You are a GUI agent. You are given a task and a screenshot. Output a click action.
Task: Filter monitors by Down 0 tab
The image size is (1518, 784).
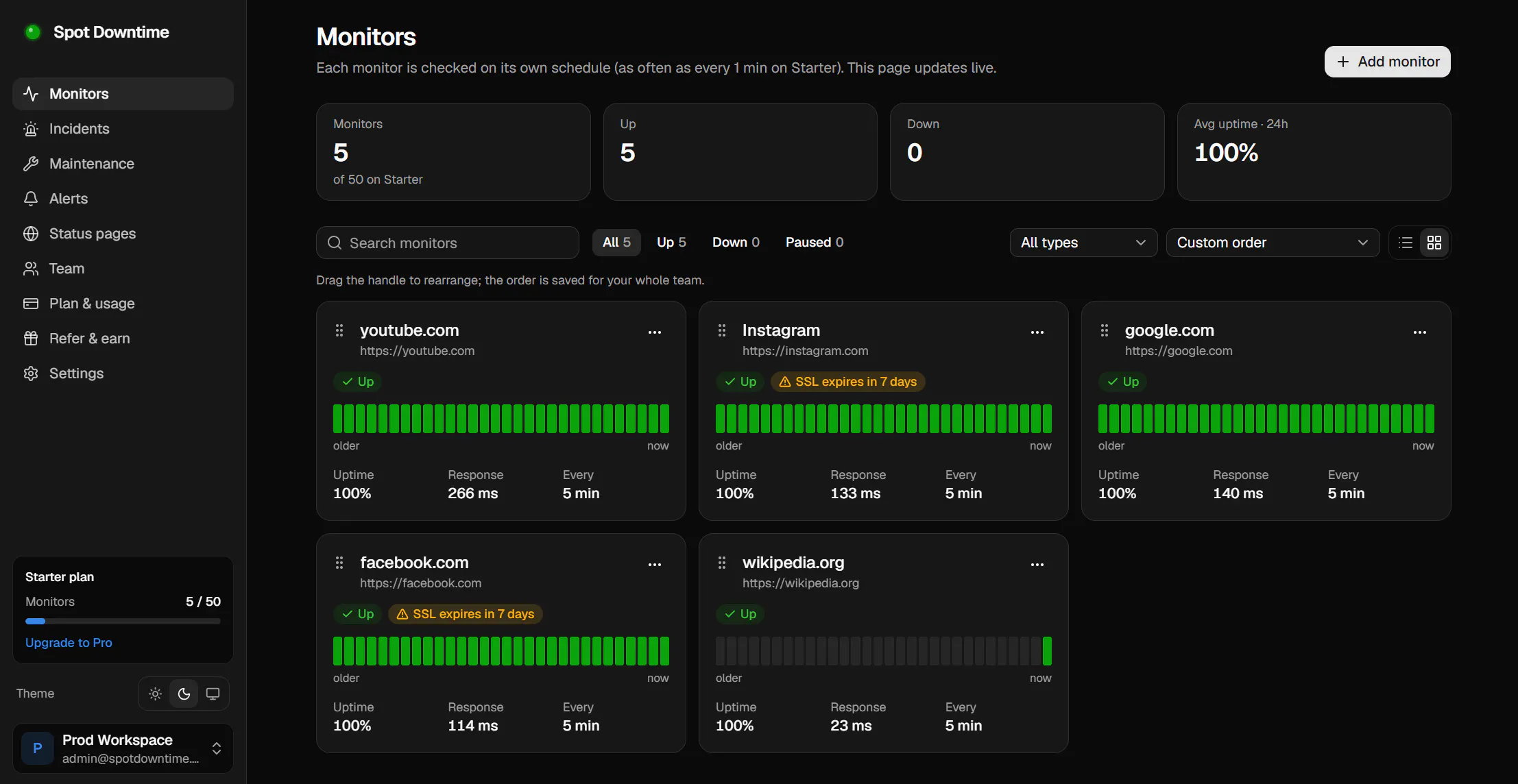click(736, 243)
